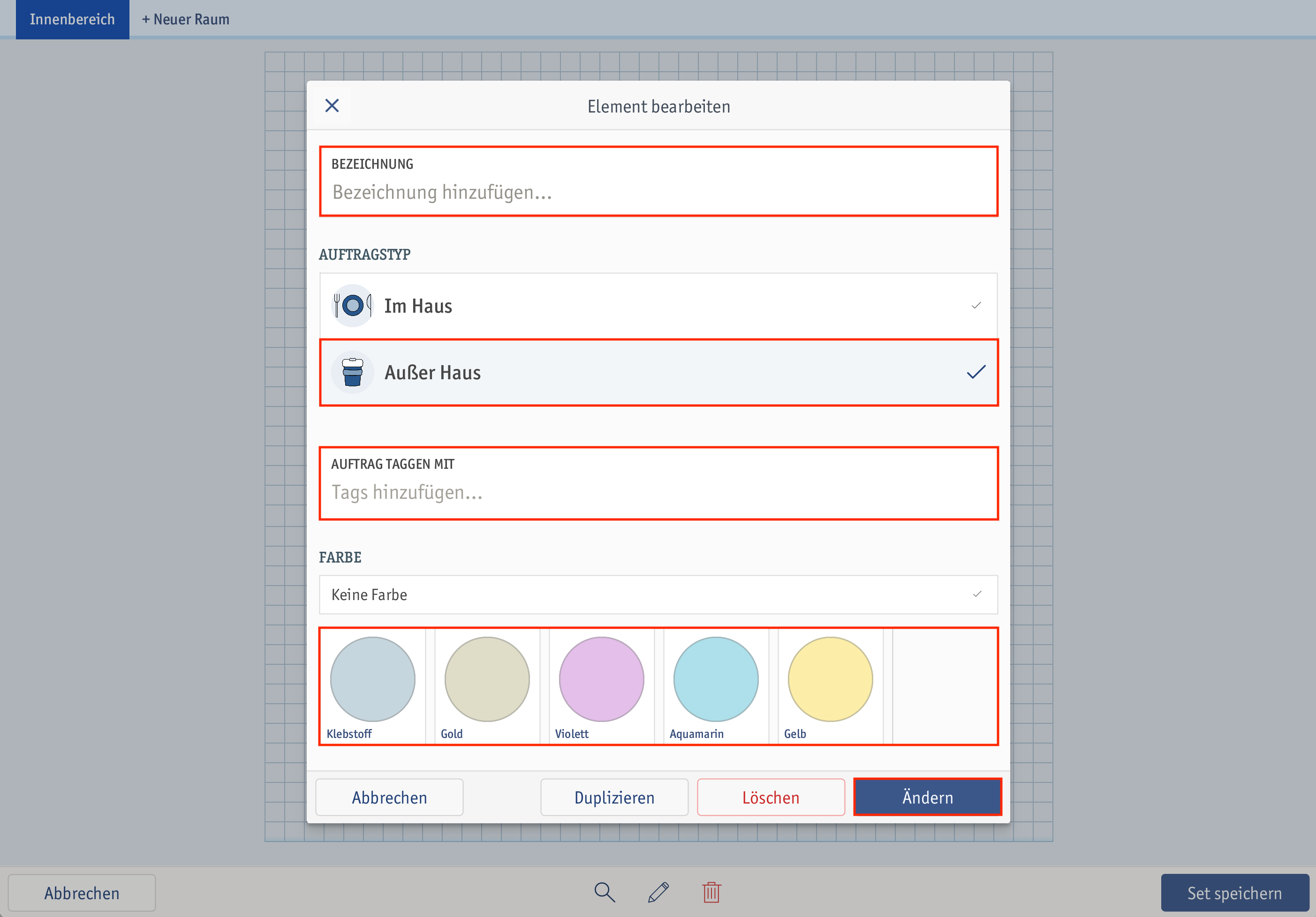Image resolution: width=1316 pixels, height=917 pixels.
Task: Pick the Klebstoff color swatch
Action: [x=372, y=680]
